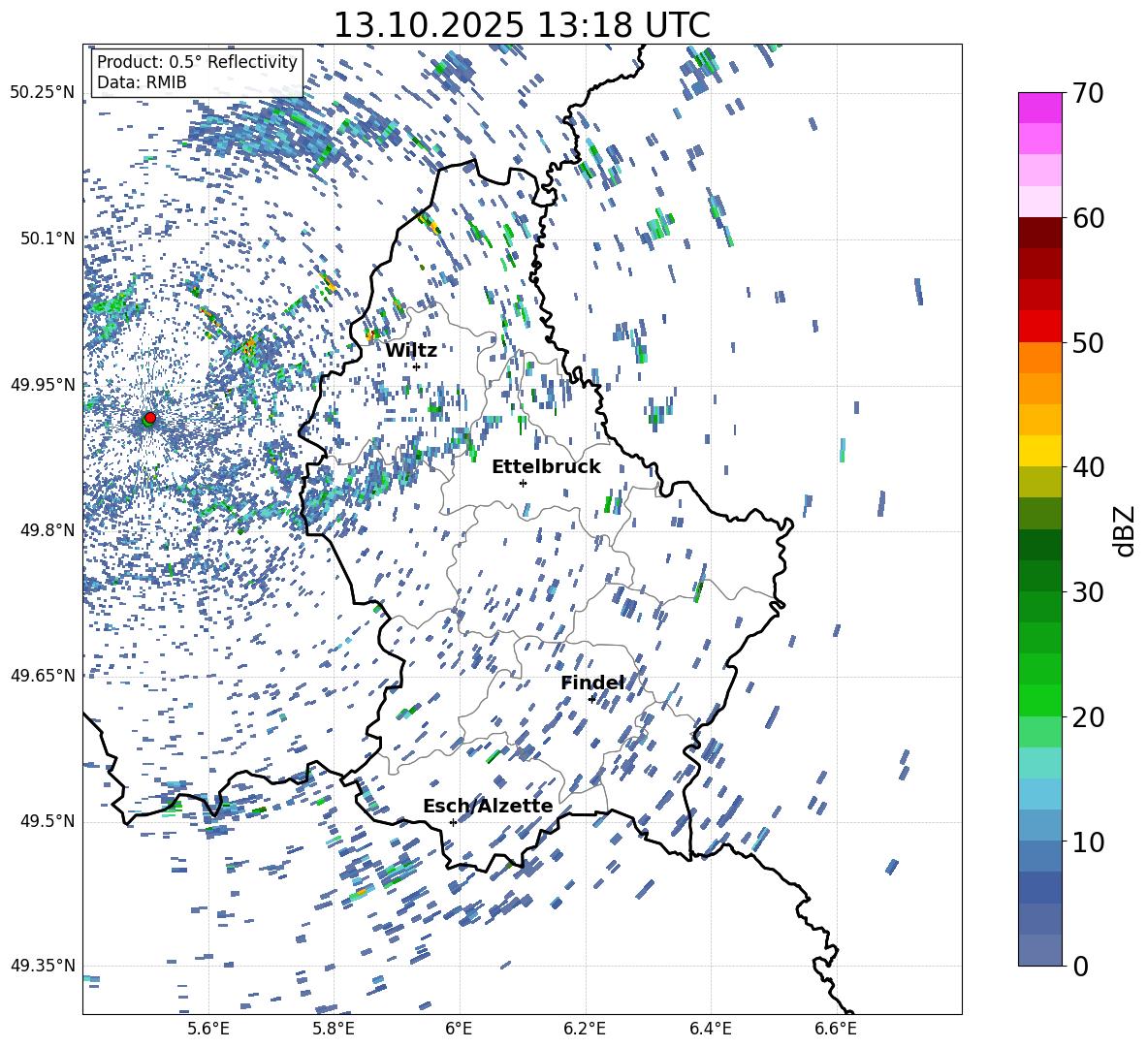Viewport: 1148px width, 1048px height.
Task: Click the dBZ colorbar axis label
Action: [x=1126, y=530]
